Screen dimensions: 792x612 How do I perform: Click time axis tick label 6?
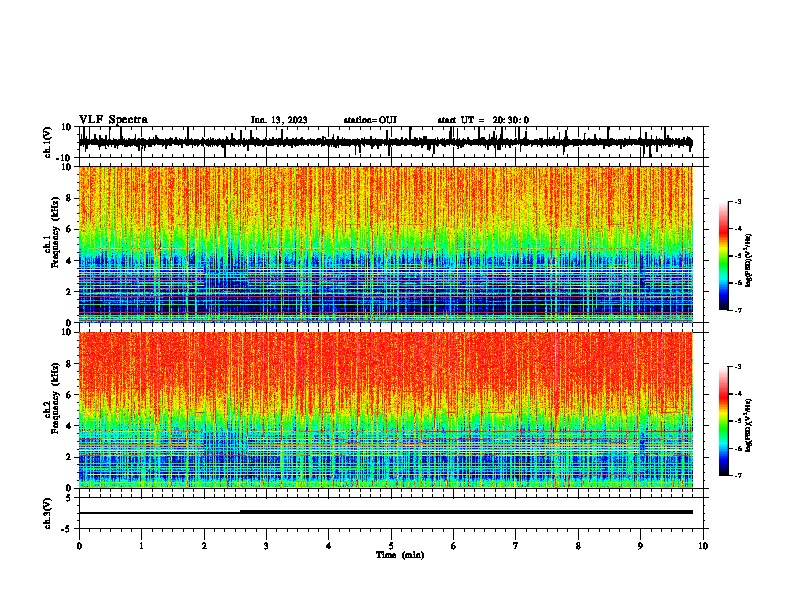click(x=454, y=546)
